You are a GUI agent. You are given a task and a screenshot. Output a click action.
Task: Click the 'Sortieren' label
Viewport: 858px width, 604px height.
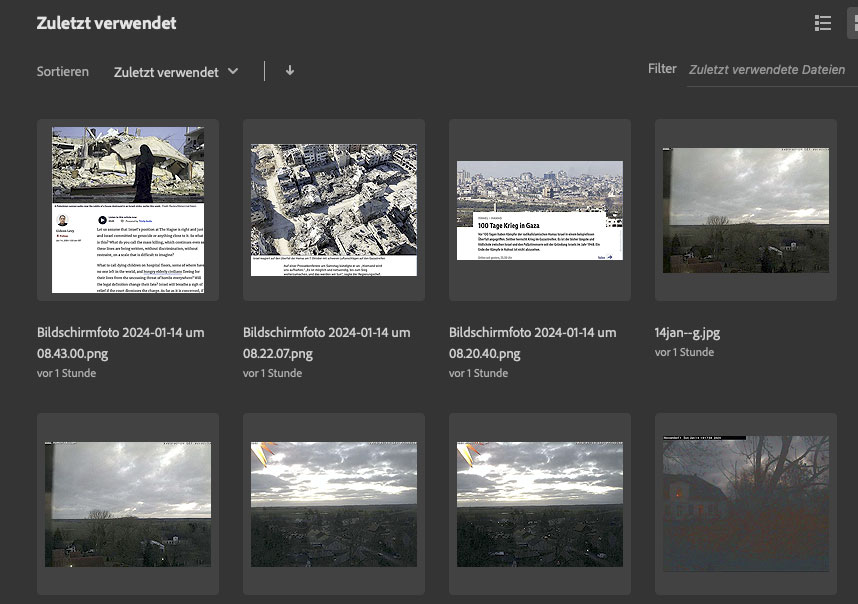coord(62,72)
